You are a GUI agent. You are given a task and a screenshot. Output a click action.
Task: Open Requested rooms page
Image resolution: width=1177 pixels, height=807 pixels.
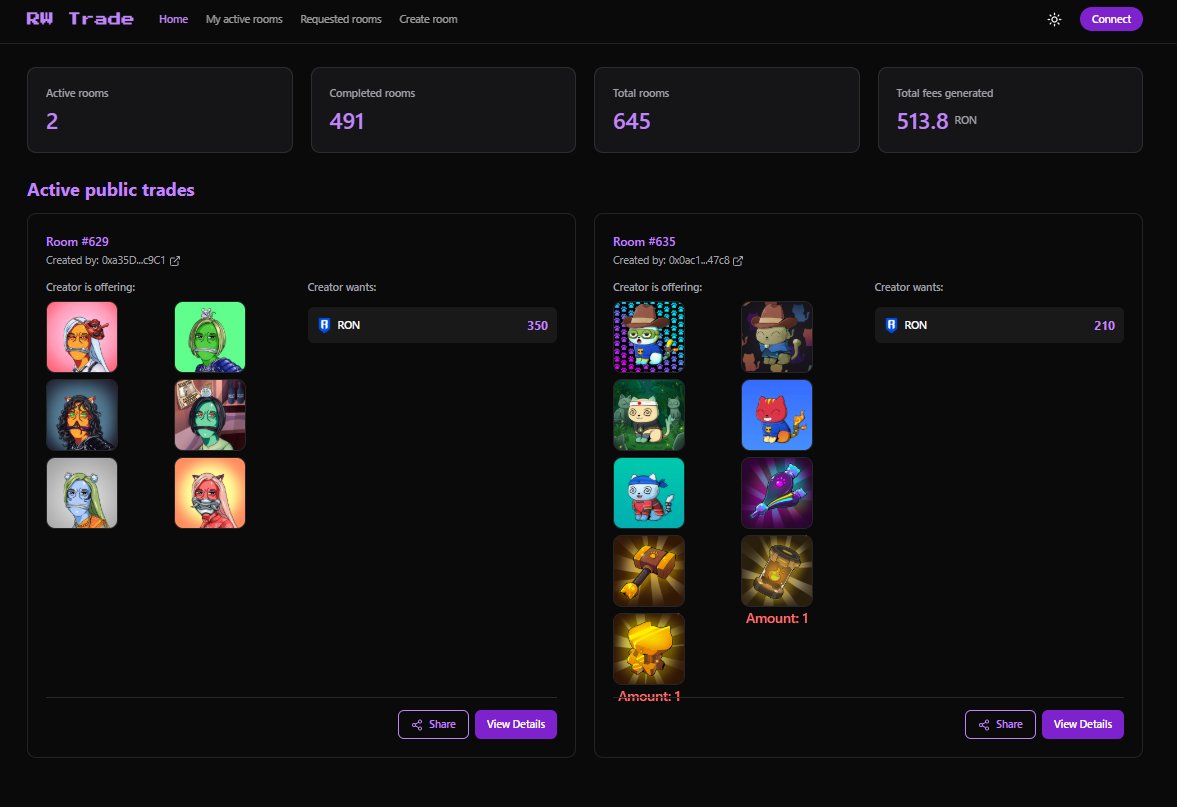(x=341, y=20)
